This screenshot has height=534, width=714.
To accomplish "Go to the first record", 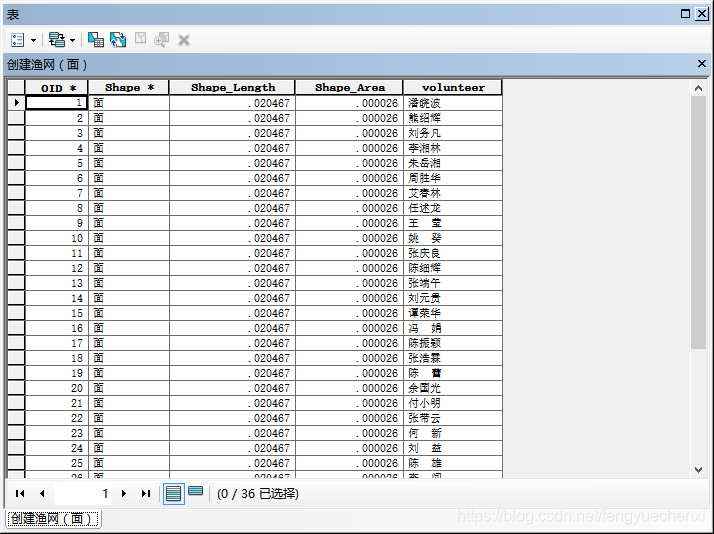I will coord(20,493).
